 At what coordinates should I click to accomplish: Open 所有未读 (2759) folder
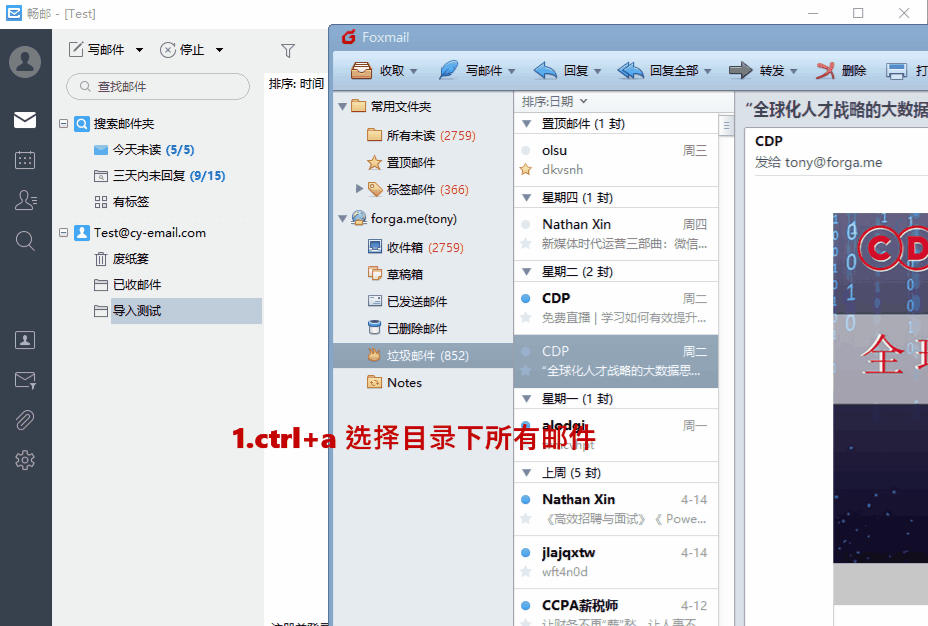[x=423, y=135]
